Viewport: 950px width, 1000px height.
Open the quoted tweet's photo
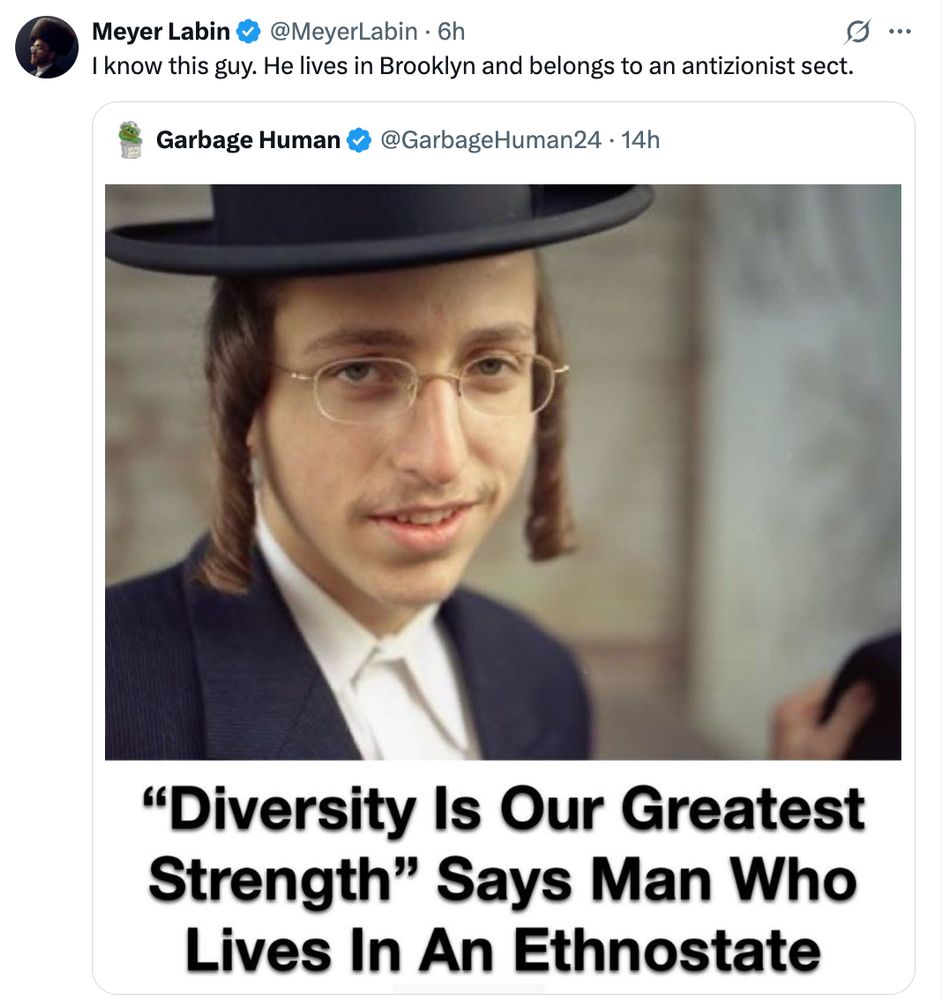point(503,472)
